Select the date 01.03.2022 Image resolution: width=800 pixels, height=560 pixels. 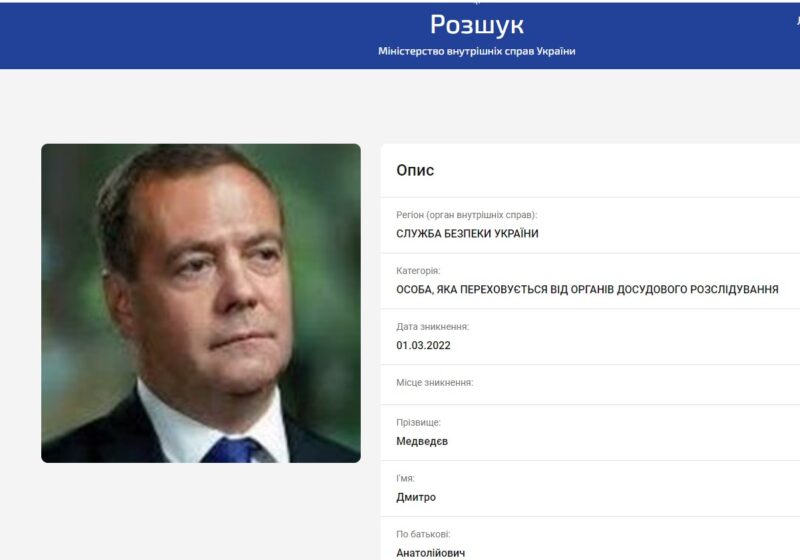(423, 345)
